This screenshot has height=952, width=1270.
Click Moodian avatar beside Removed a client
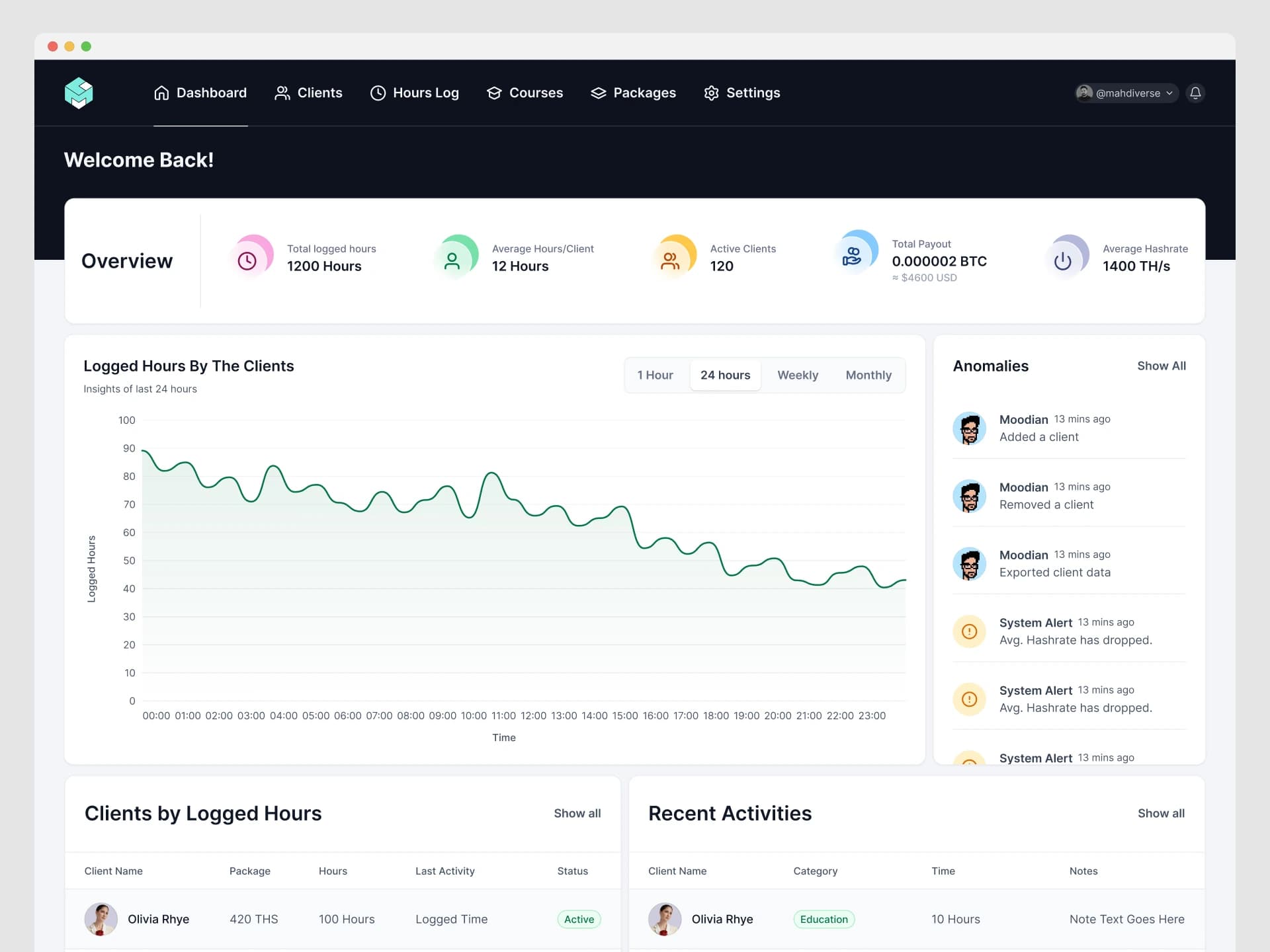pyautogui.click(x=970, y=496)
